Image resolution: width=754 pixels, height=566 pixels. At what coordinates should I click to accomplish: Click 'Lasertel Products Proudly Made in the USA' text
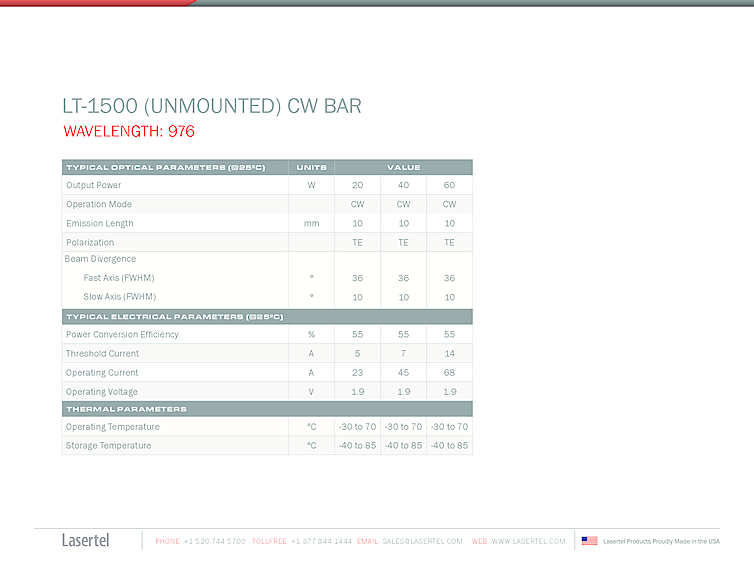661,541
